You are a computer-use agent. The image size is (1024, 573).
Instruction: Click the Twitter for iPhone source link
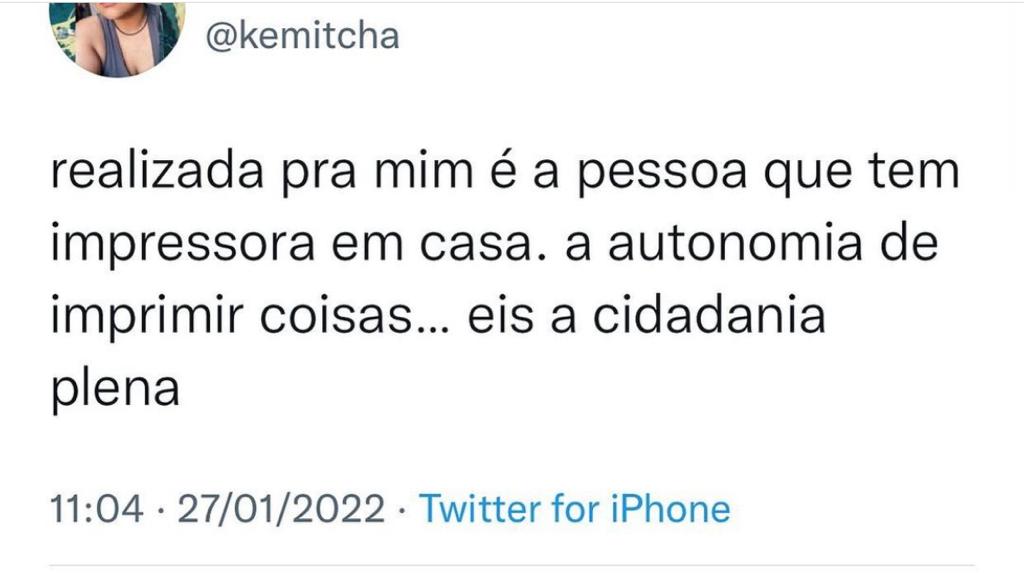tap(574, 509)
